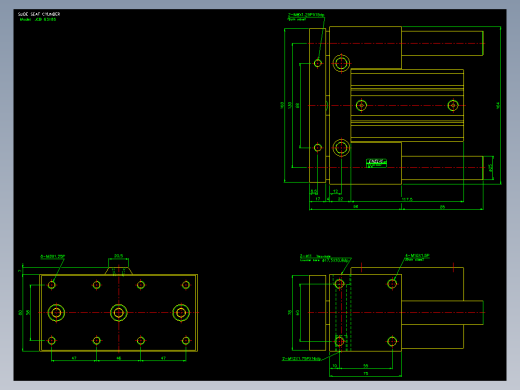Select the green "Model" text line
Viewport: 520px width, 390px height.
point(38,19)
